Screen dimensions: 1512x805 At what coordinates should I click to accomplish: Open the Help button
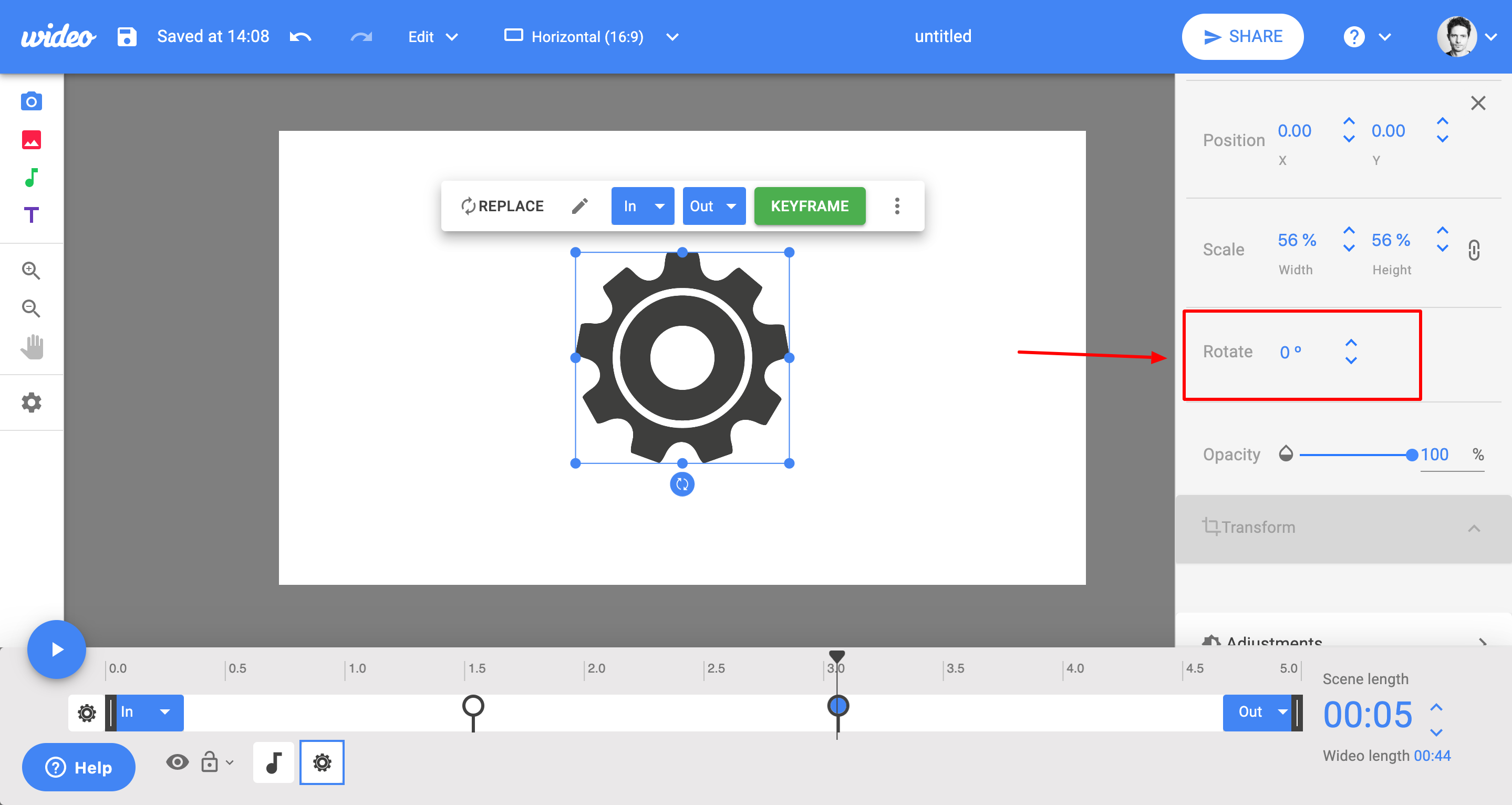[79, 767]
